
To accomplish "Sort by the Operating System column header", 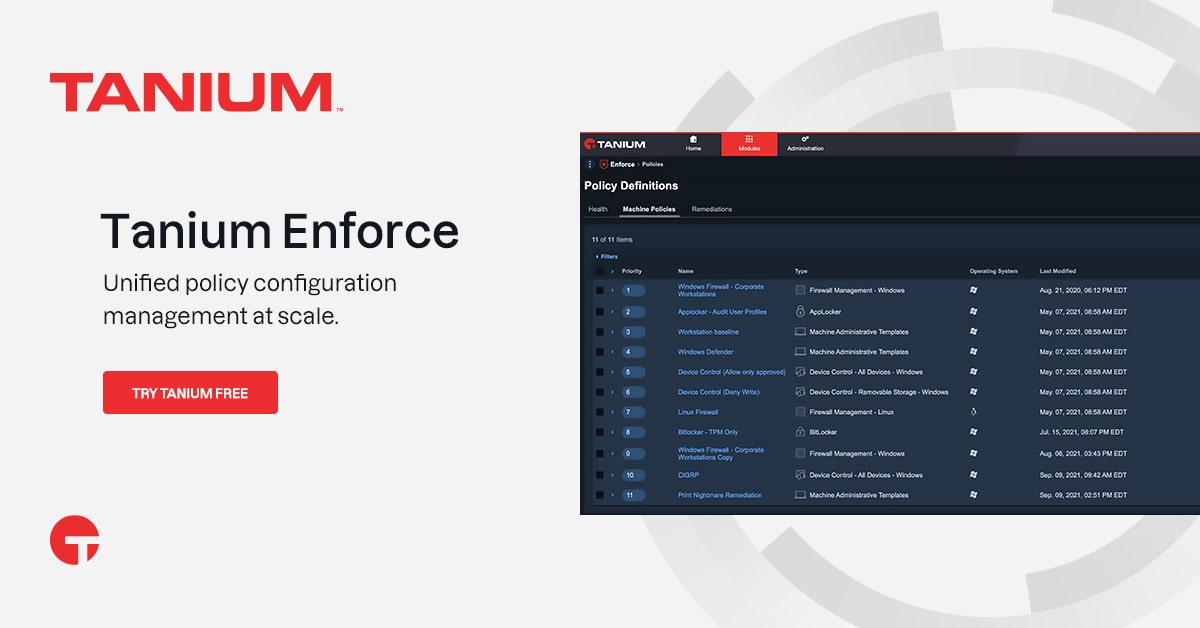I will 994,271.
